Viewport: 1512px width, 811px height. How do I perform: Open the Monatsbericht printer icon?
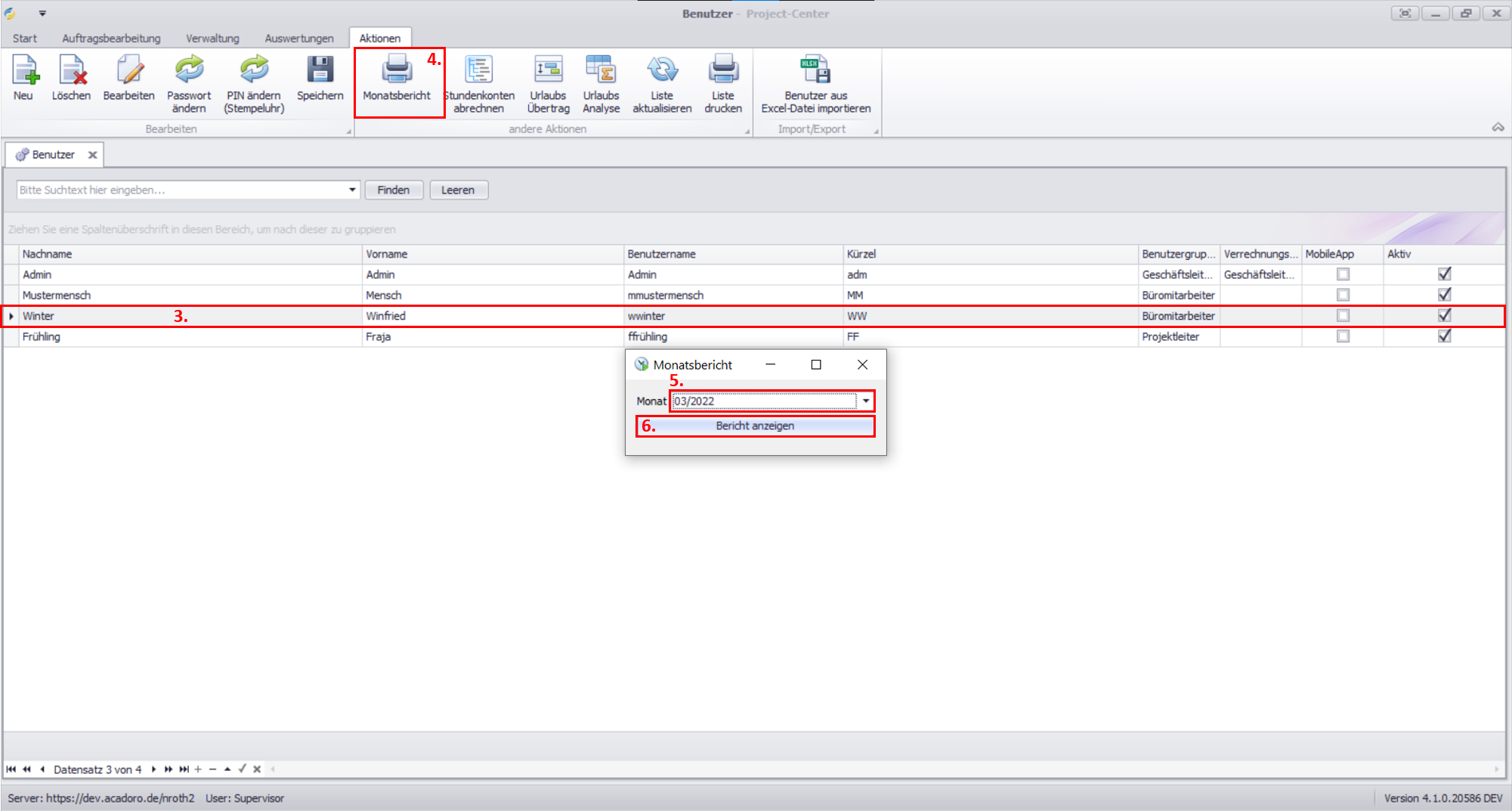pyautogui.click(x=397, y=72)
